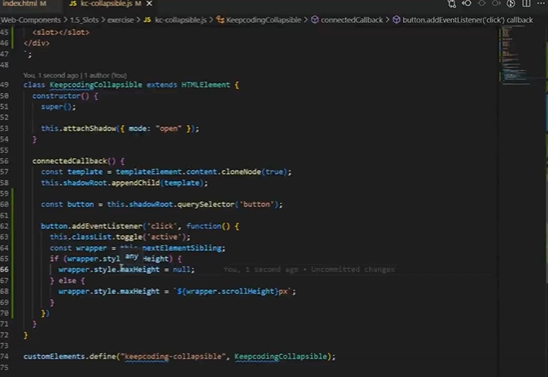Click the "open" string on line 53
This screenshot has width=548, height=377.
pos(168,129)
